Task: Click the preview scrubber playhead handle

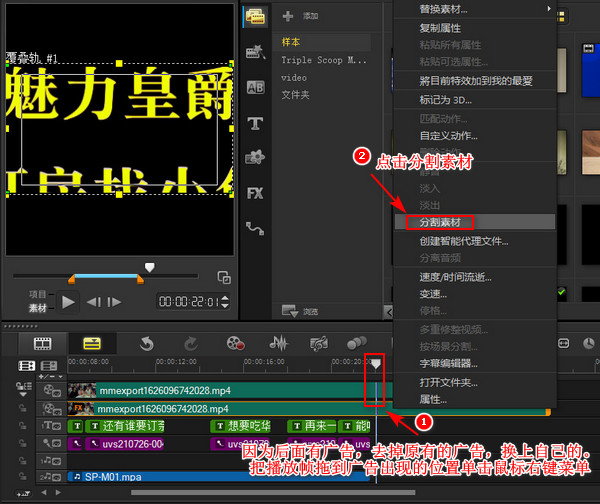Action: tap(150, 268)
